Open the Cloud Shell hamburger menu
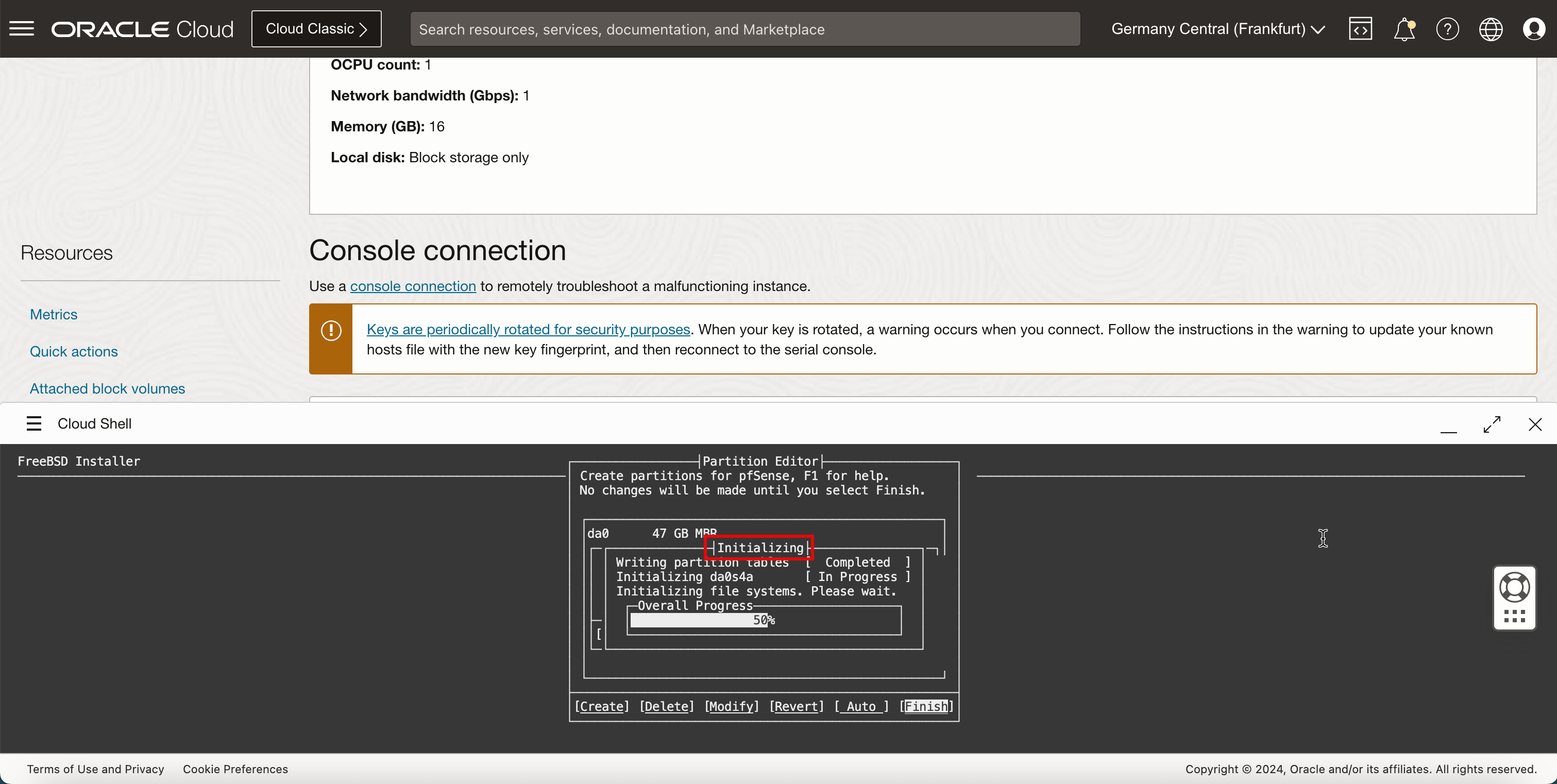Image resolution: width=1557 pixels, height=784 pixels. tap(34, 423)
